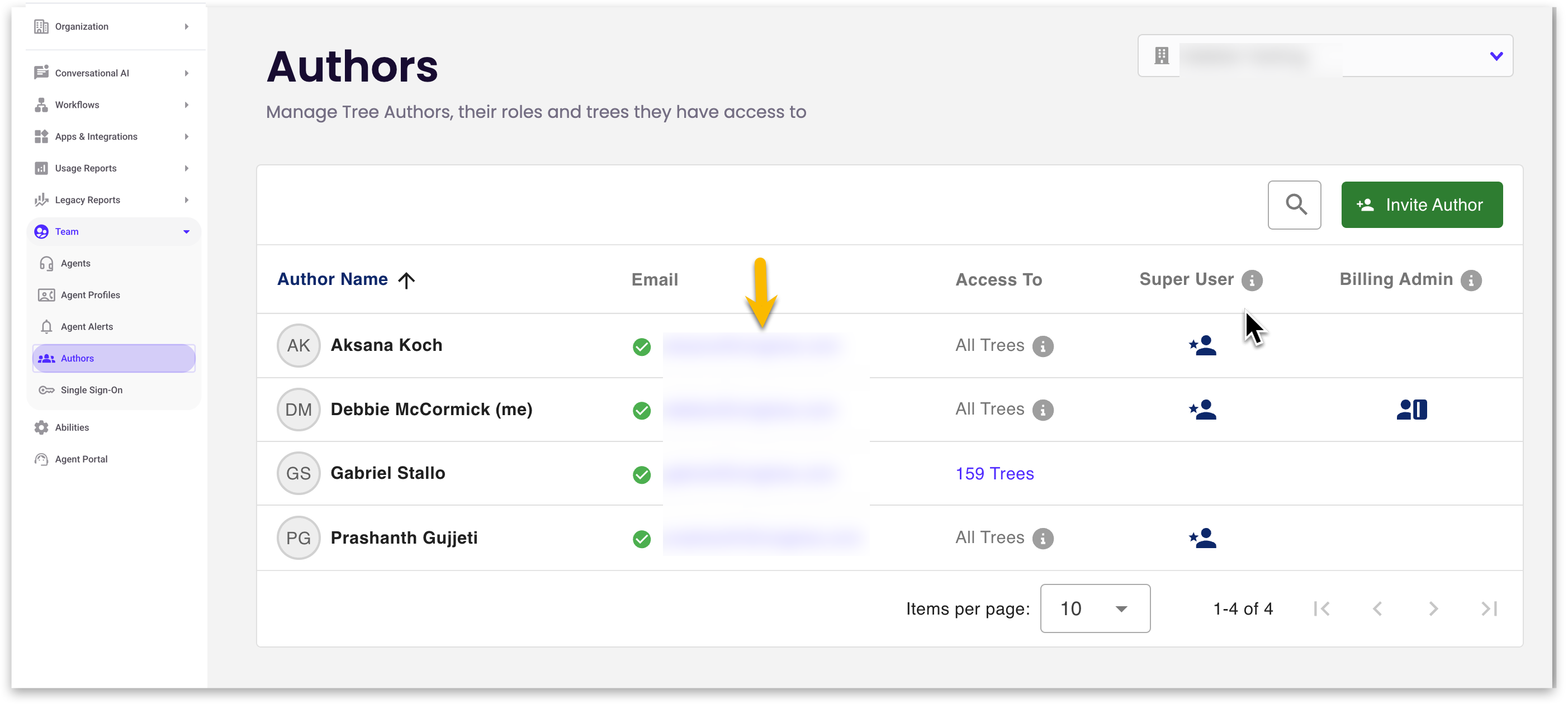
Task: Open Gabriel Stallo's 159 Trees link
Action: (x=994, y=473)
